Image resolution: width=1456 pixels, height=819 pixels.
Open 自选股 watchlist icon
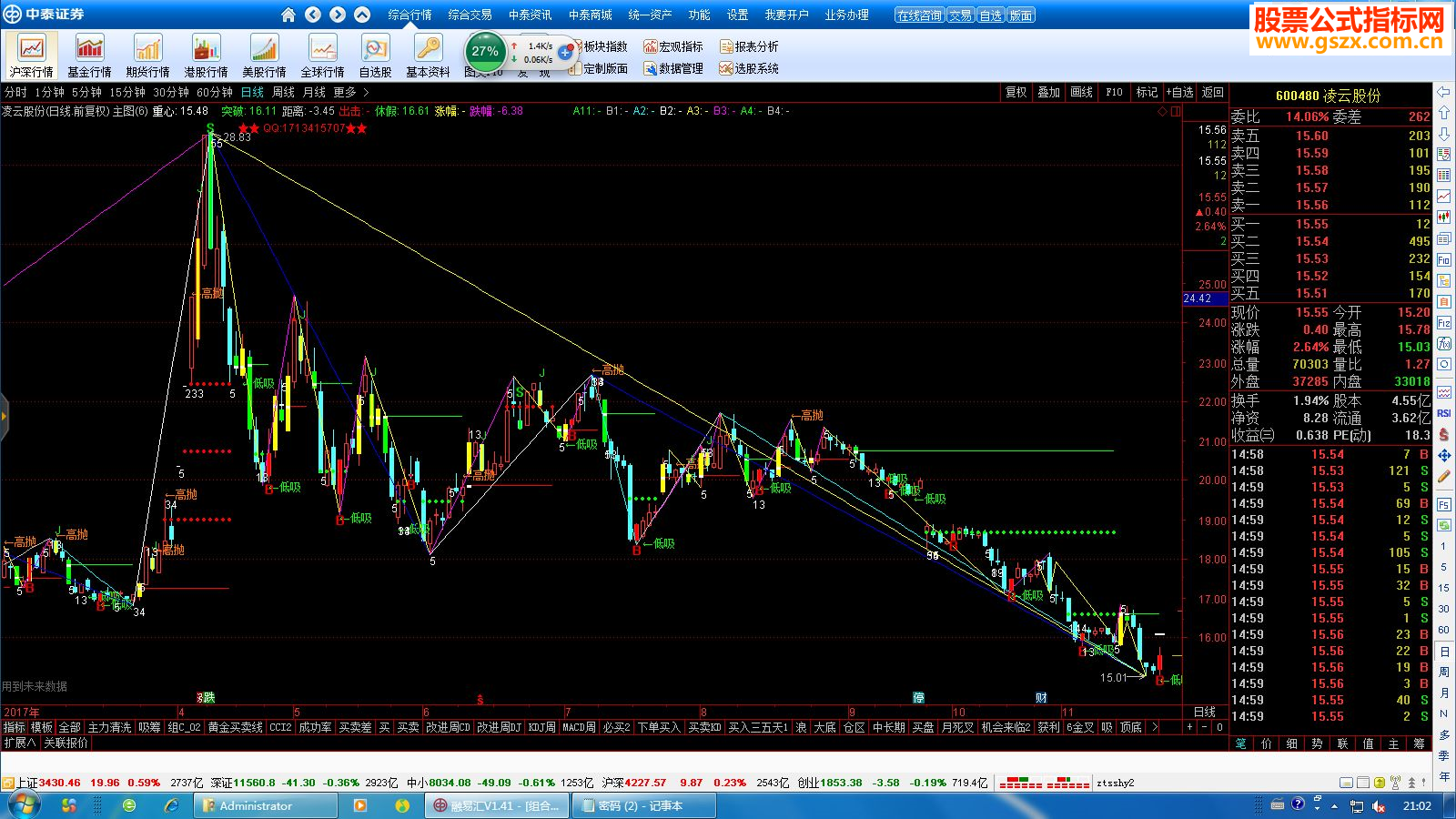tap(375, 56)
